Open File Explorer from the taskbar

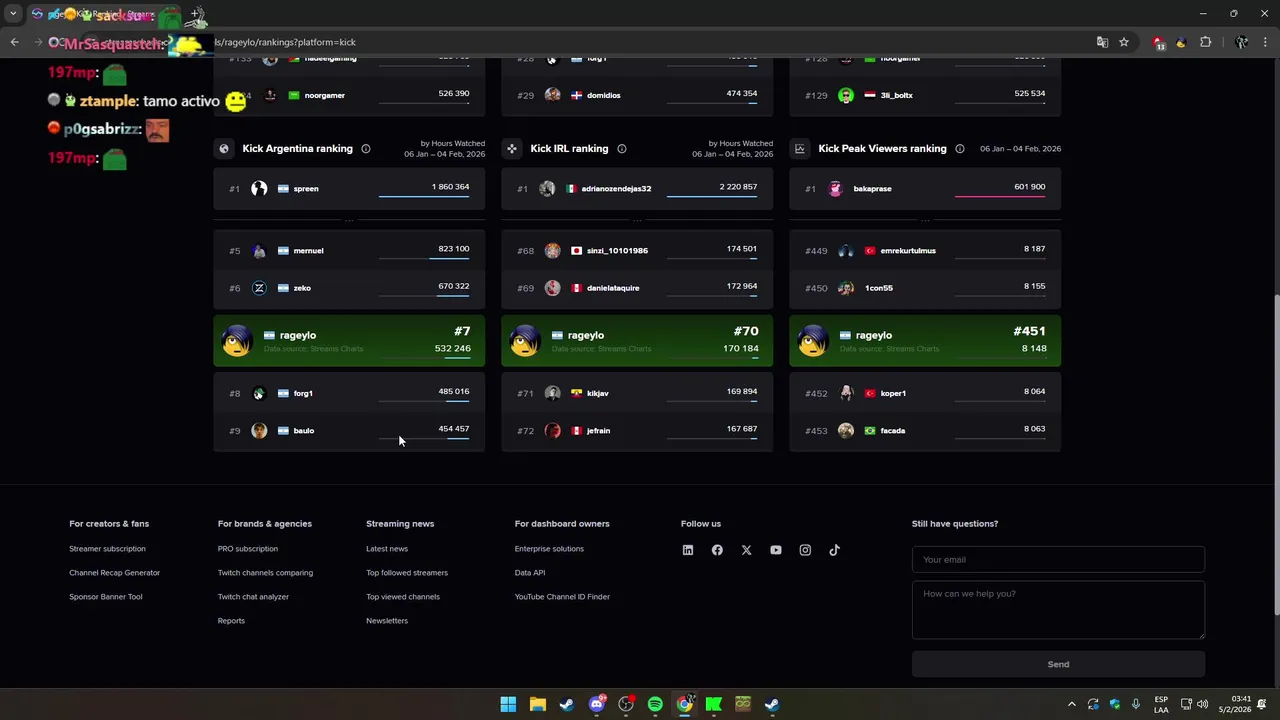point(537,704)
